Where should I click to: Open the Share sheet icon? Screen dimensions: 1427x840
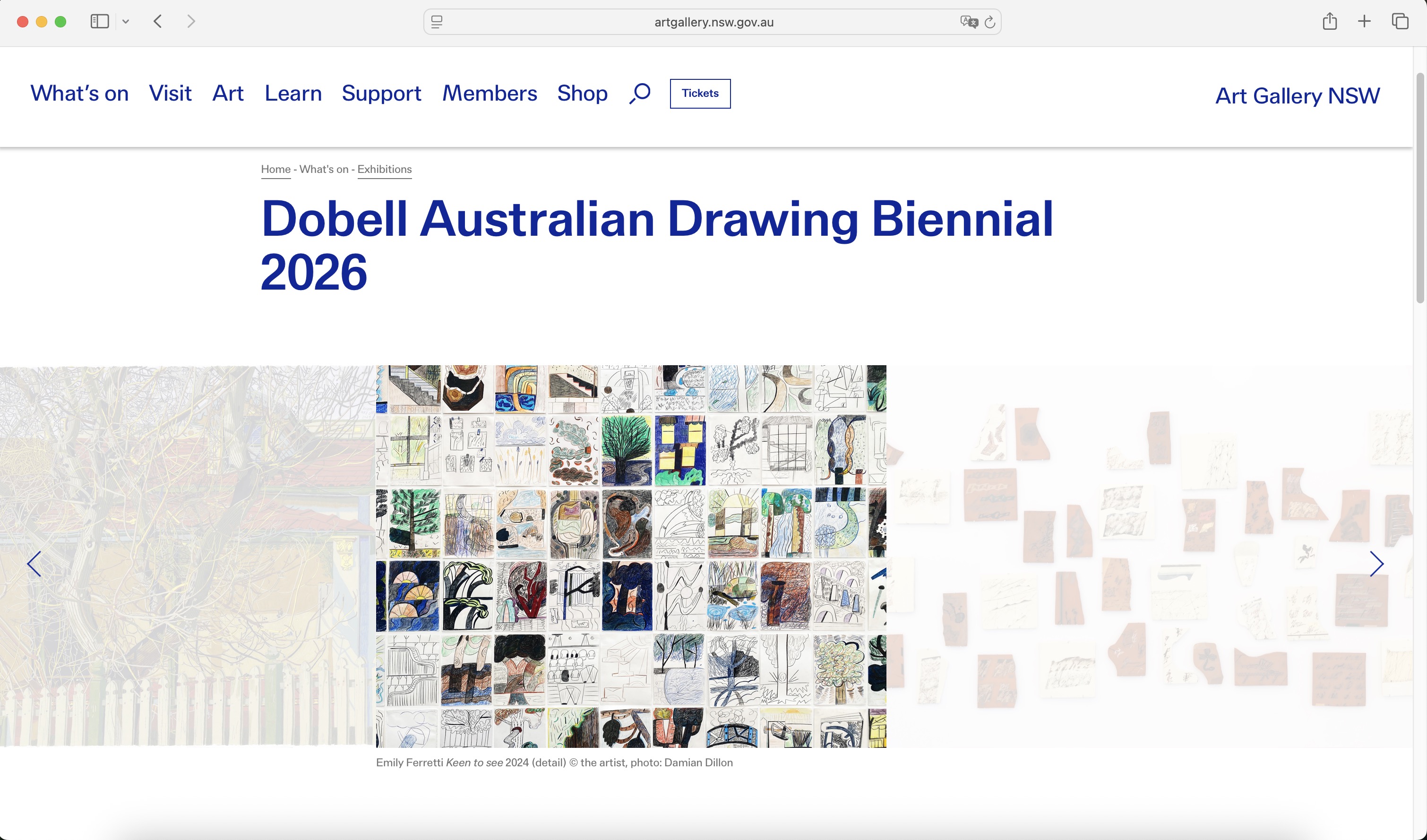pyautogui.click(x=1330, y=22)
